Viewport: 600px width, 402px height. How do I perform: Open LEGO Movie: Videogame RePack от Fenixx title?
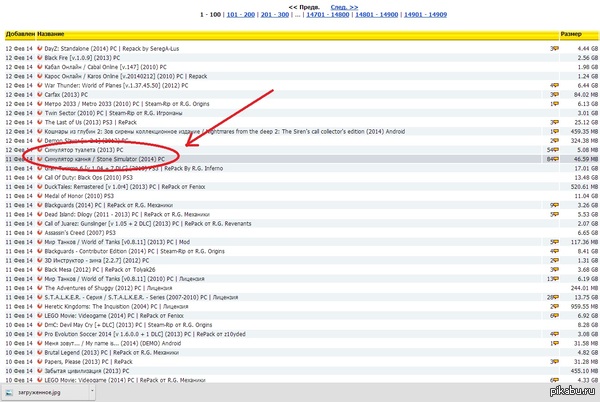(x=114, y=316)
